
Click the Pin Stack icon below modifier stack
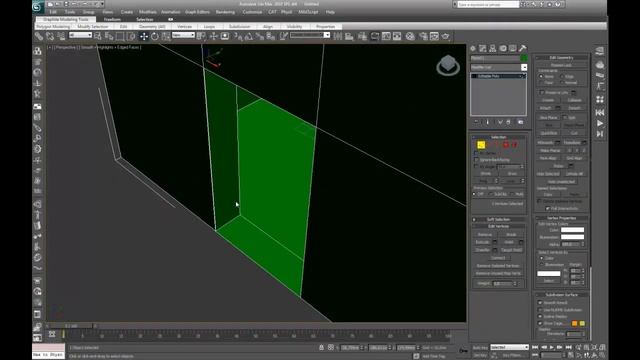point(476,122)
